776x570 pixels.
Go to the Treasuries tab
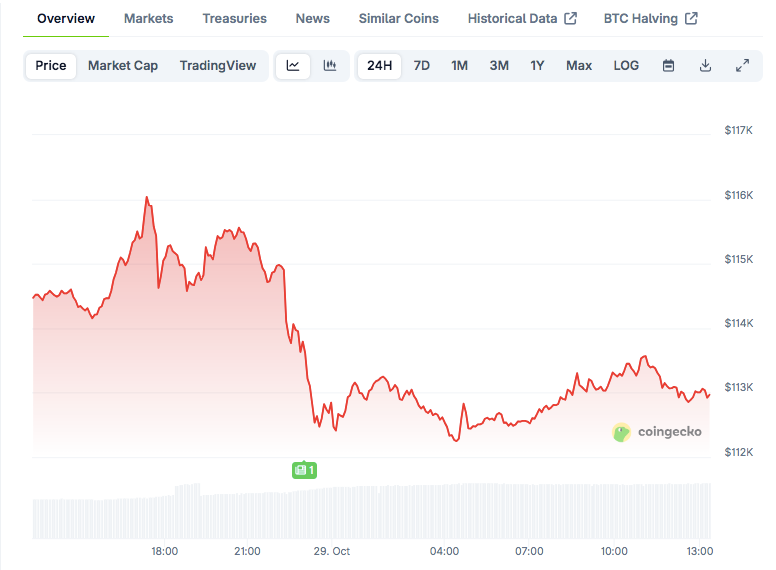(234, 18)
